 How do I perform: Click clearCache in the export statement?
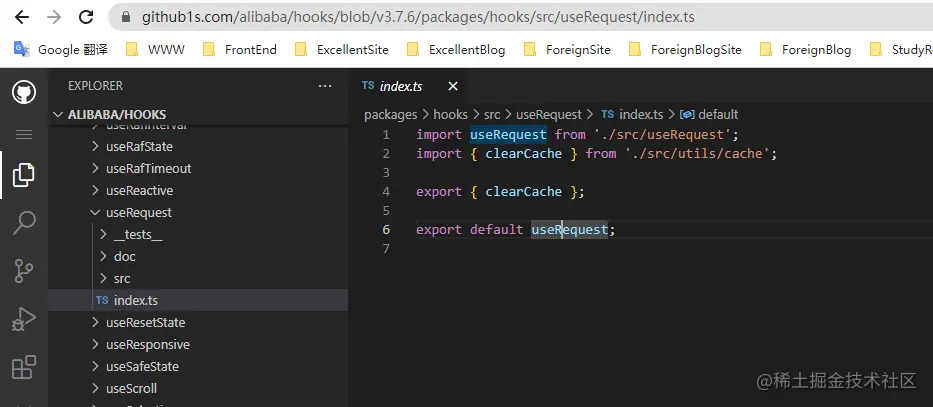(524, 192)
